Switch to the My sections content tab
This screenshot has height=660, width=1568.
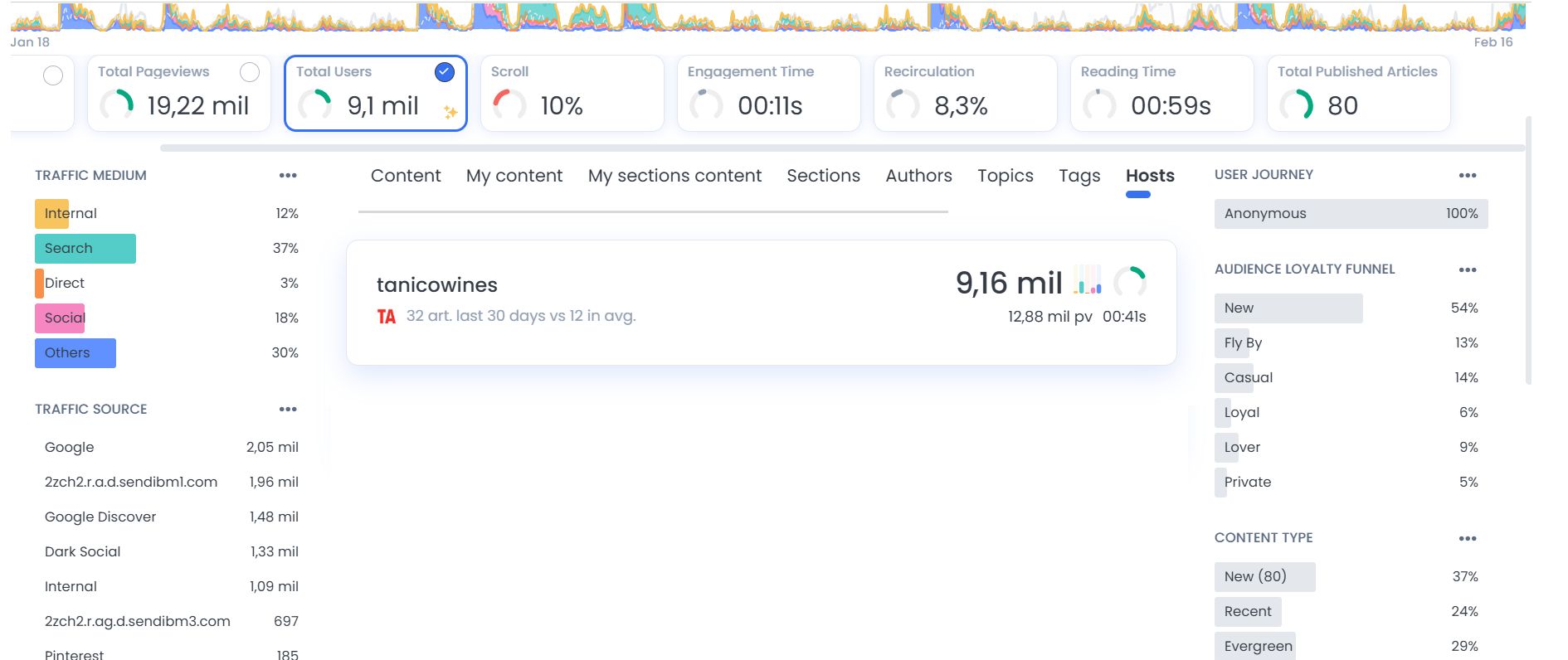(674, 176)
